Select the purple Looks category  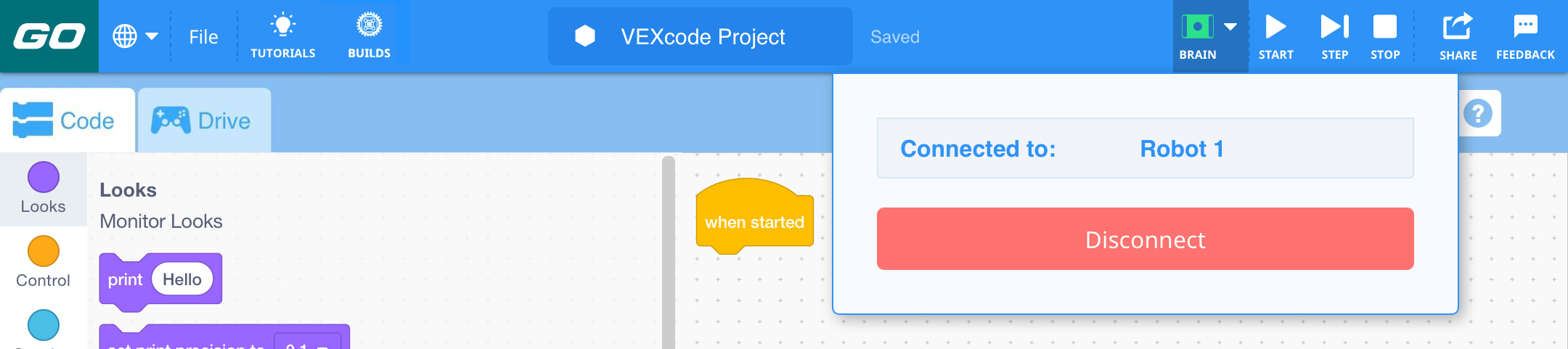[43, 188]
